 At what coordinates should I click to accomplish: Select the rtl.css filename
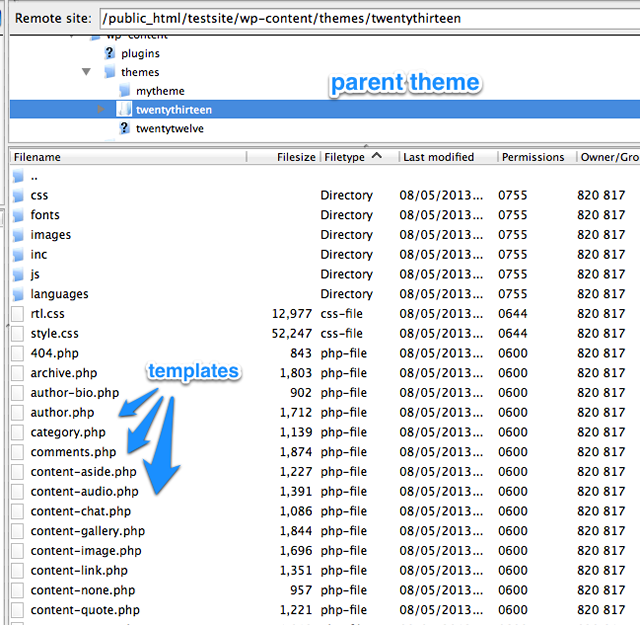pos(47,314)
